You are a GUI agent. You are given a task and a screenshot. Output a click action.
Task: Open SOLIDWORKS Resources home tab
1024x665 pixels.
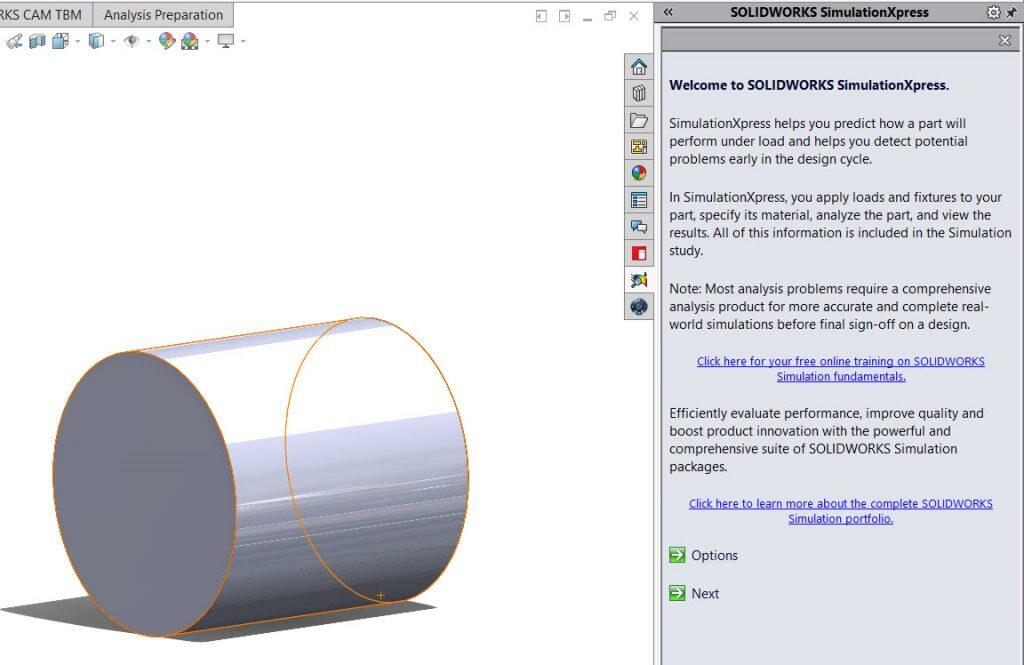(639, 67)
